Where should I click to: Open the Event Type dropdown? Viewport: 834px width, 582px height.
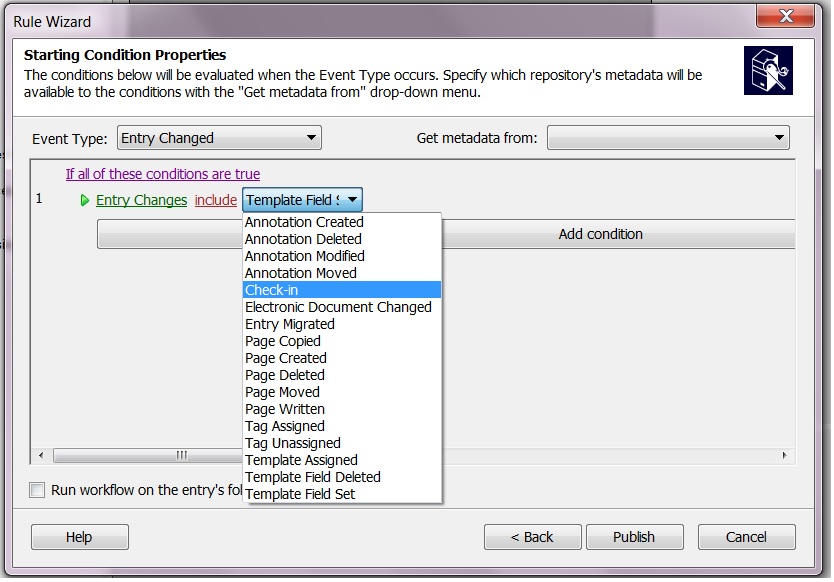219,138
